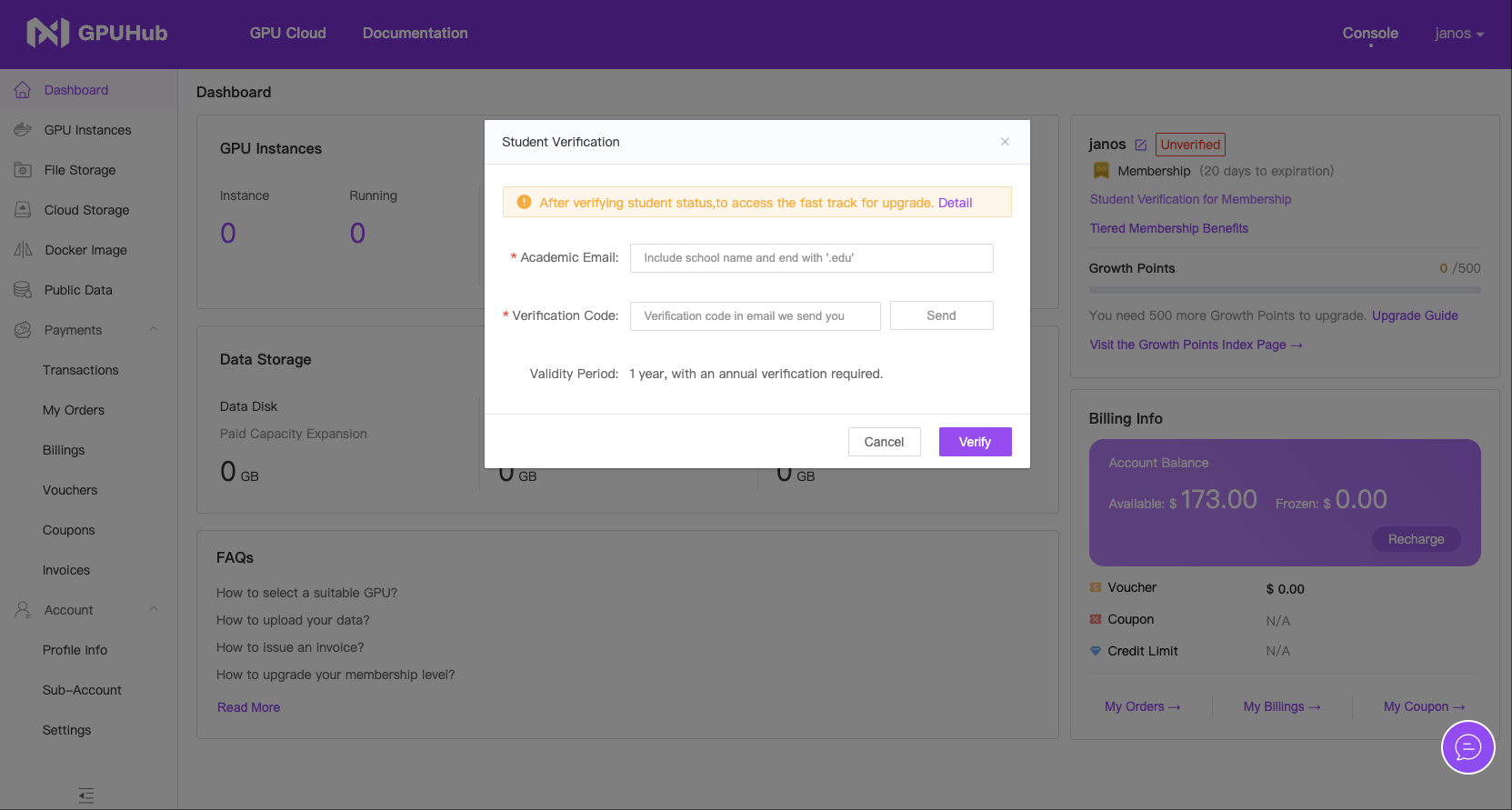This screenshot has width=1512, height=810.
Task: Click the orange warning icon in the notice
Action: 524,202
